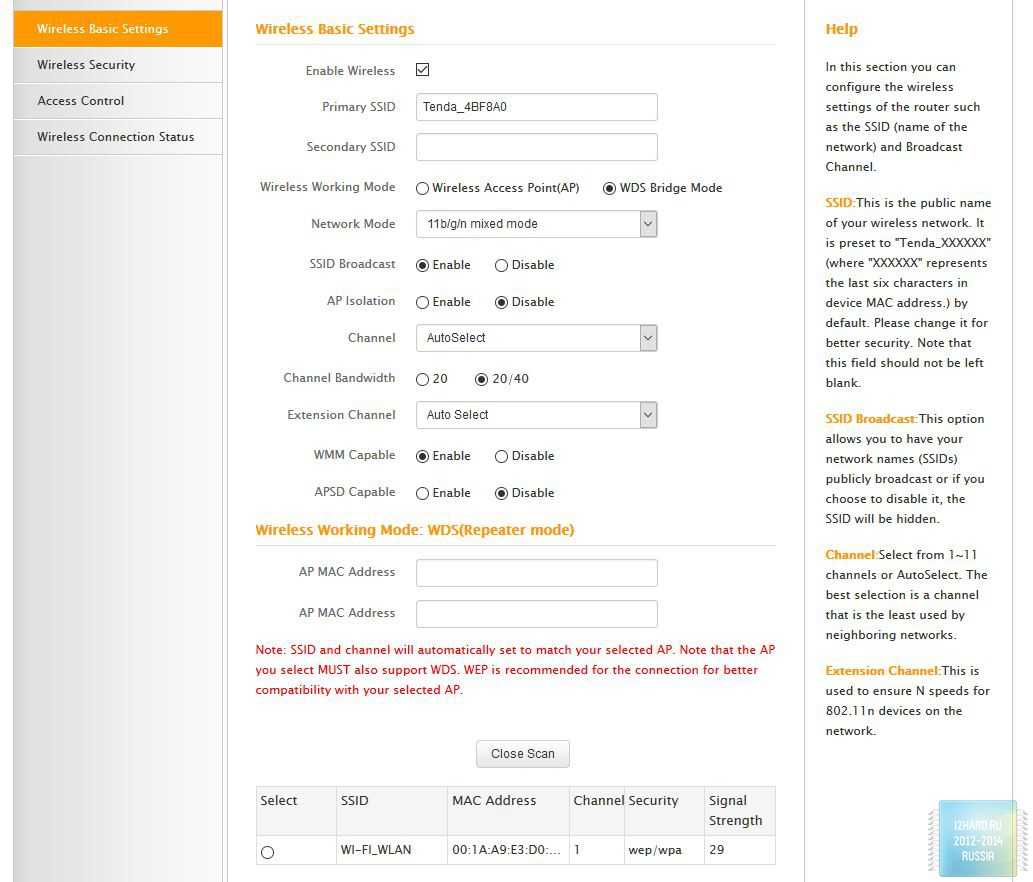
Task: Select WDS Bridge Mode radio button
Action: pyautogui.click(x=609, y=188)
